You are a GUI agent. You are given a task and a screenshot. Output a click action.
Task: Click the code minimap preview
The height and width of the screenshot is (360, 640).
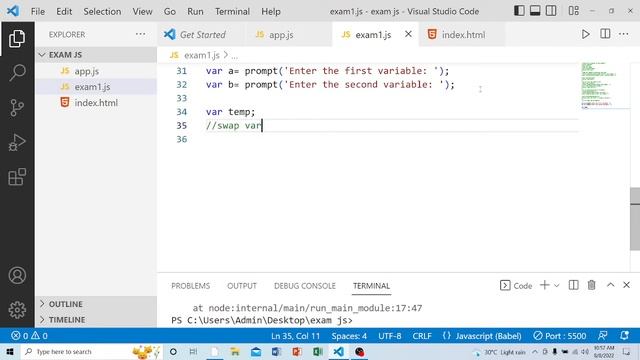tap(604, 85)
